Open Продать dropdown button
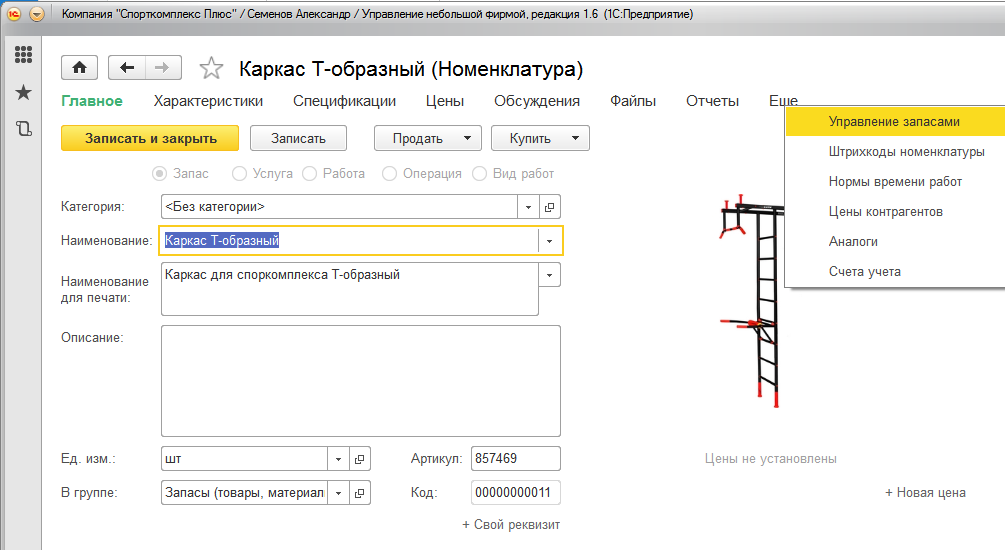The image size is (1005, 550). tap(428, 138)
